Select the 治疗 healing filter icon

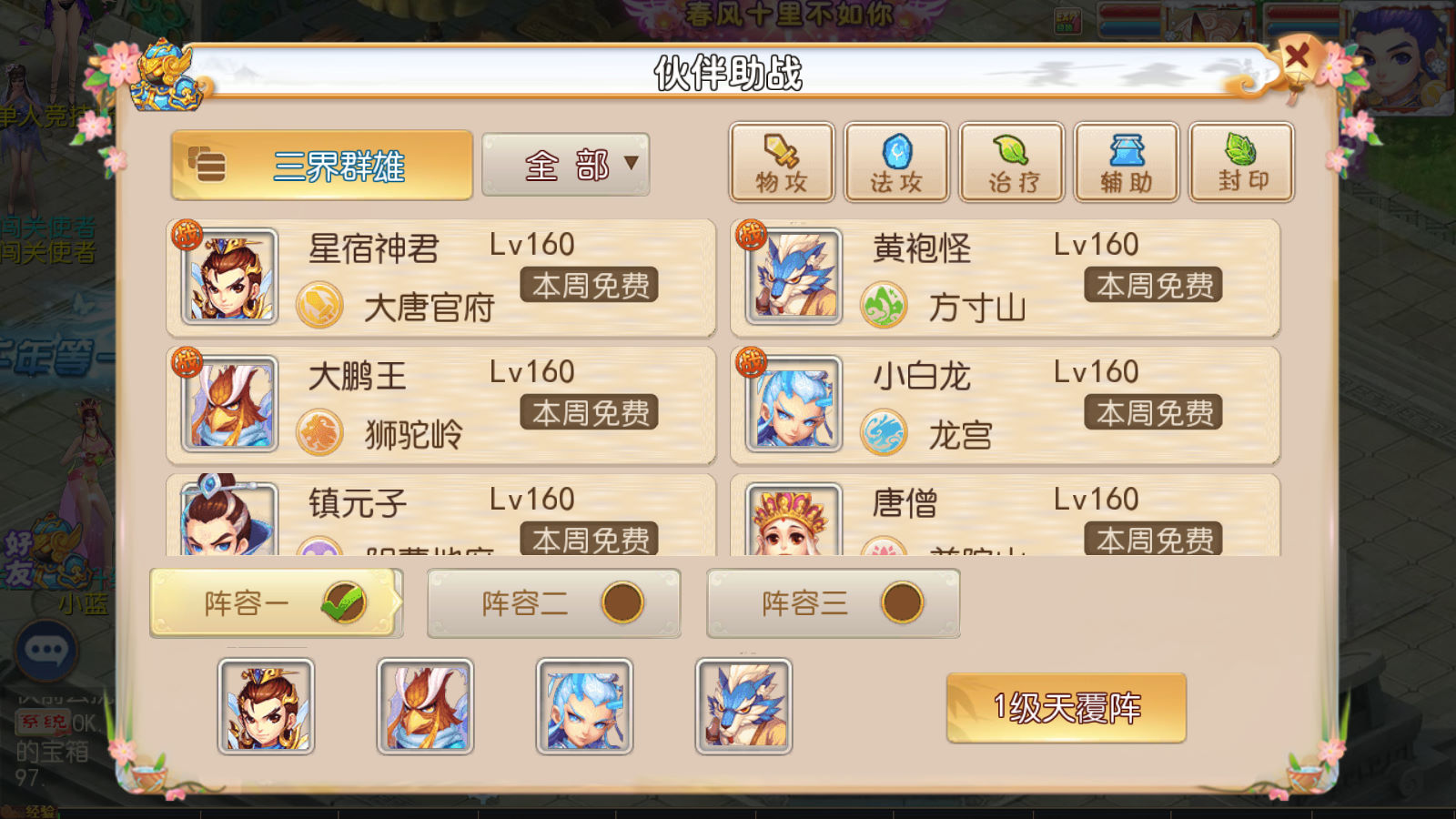click(x=1011, y=162)
